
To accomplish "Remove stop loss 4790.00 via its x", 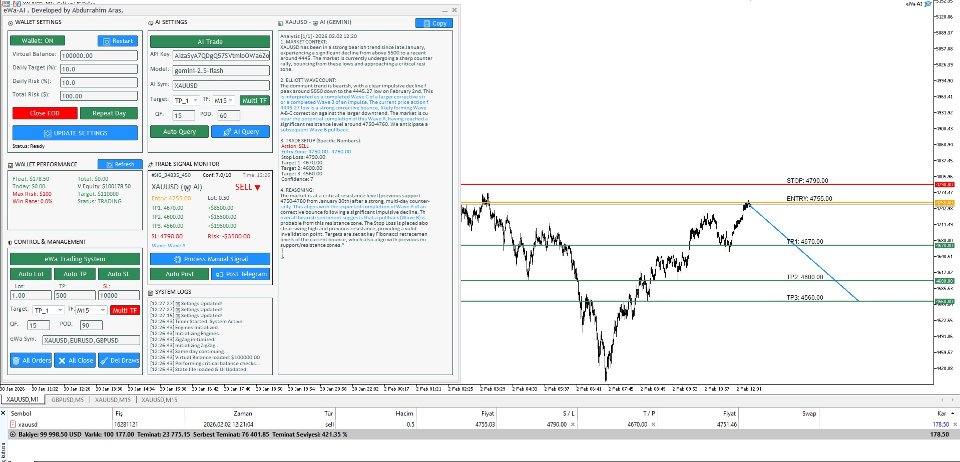I will [x=572, y=424].
